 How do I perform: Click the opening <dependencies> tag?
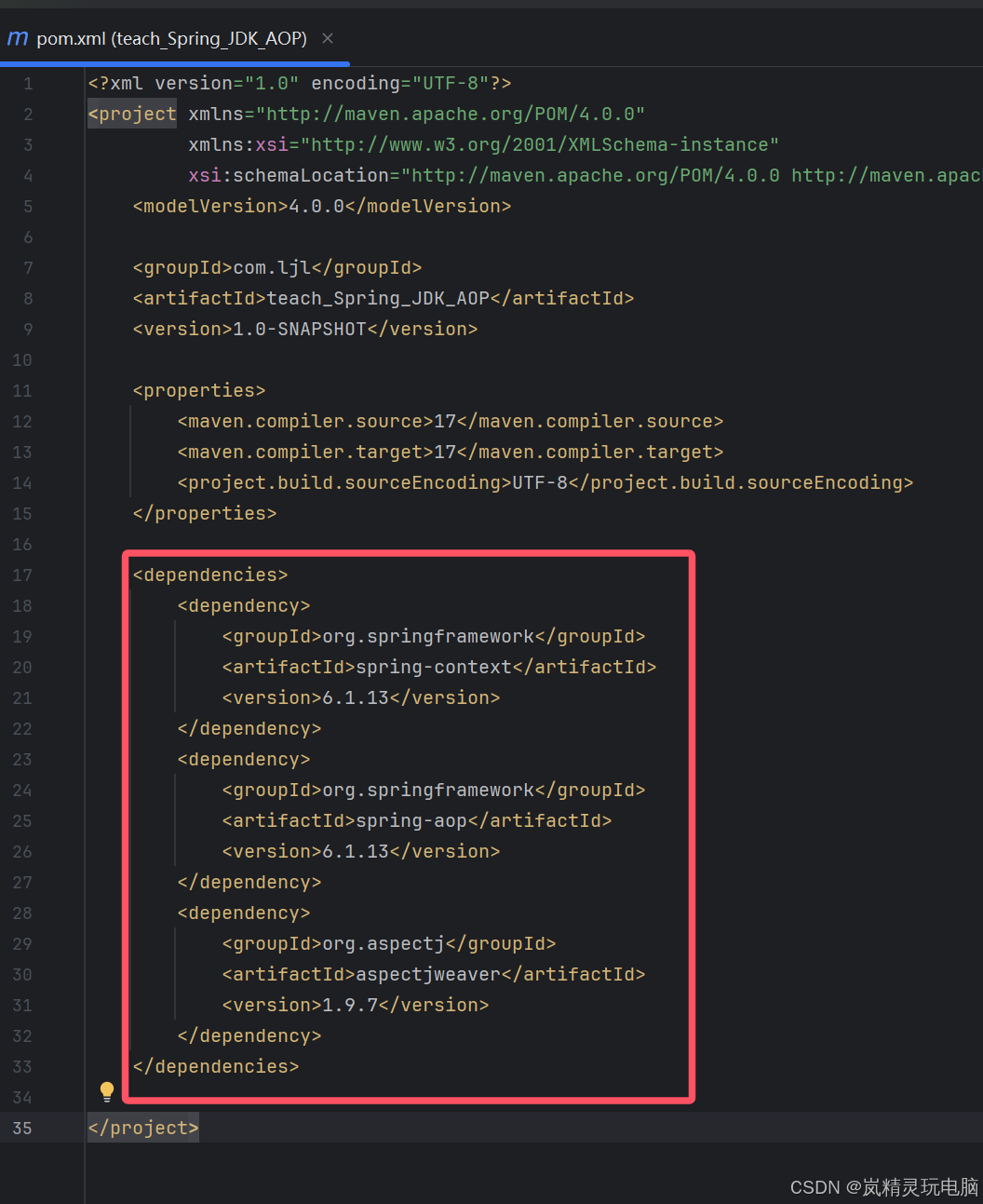tap(210, 575)
